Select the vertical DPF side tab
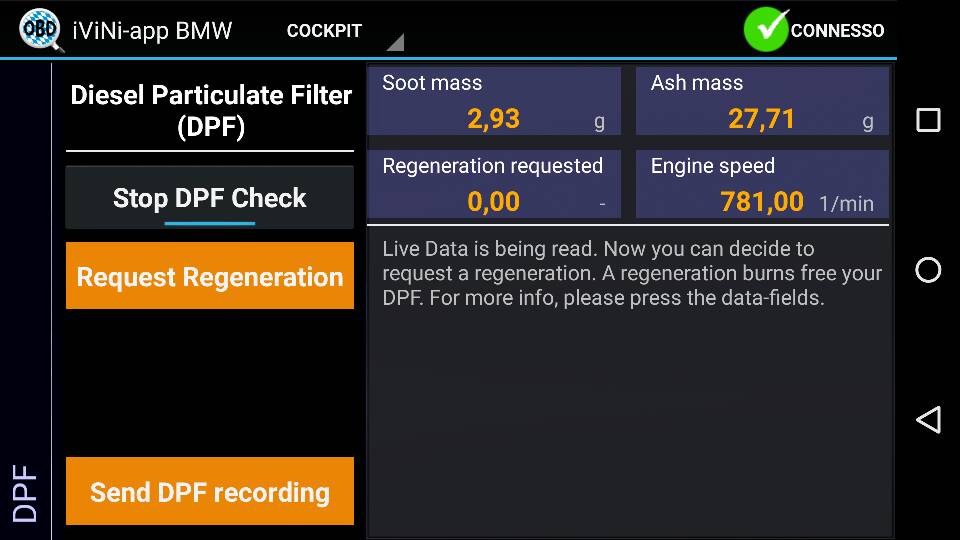Screen dimensions: 960x540 pyautogui.click(x=25, y=493)
